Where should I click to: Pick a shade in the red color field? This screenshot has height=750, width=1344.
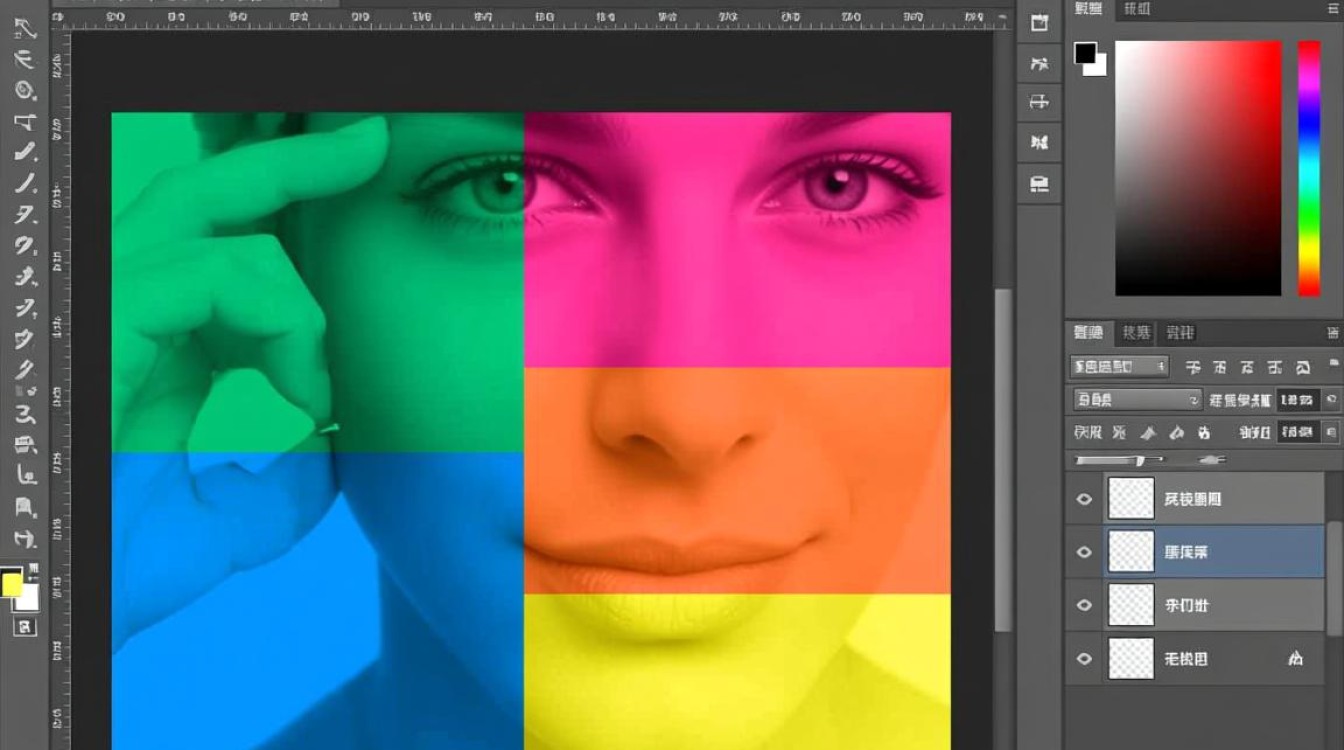tap(1198, 168)
